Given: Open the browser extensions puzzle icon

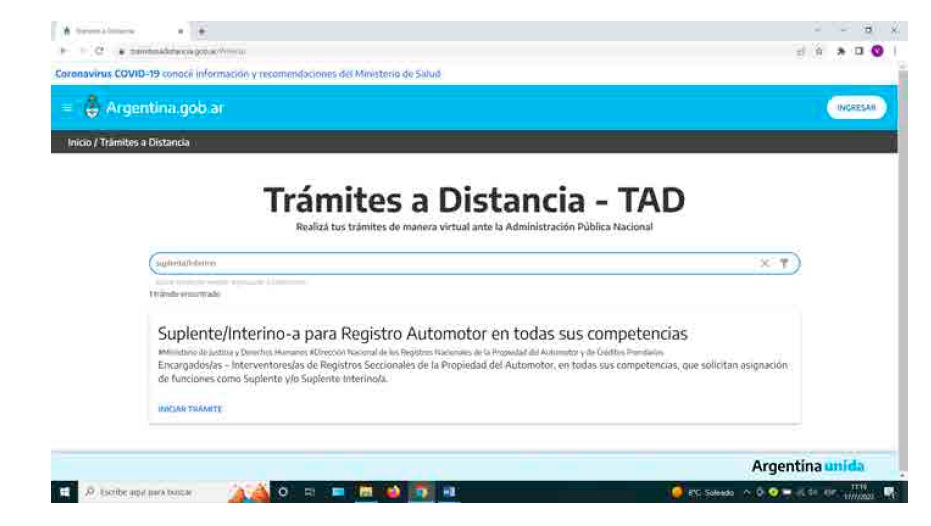Looking at the screenshot, I should (841, 52).
